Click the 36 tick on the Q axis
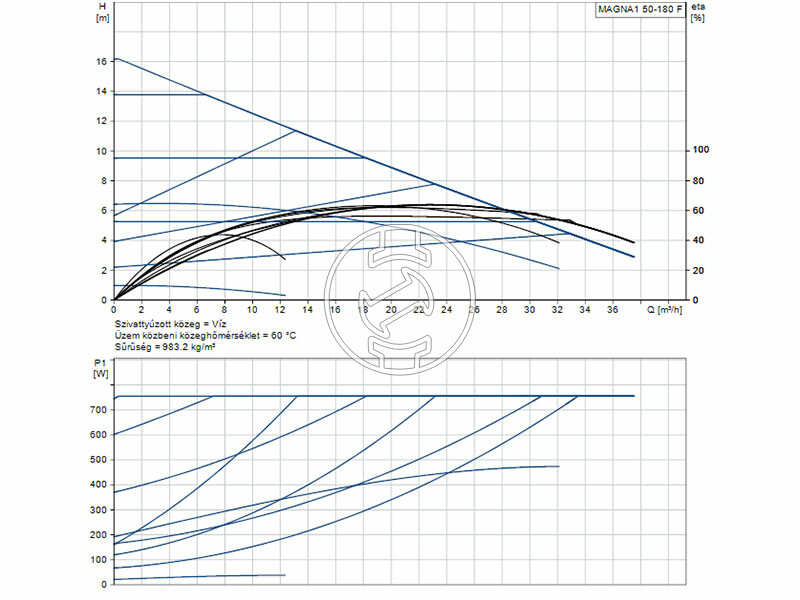Image resolution: width=800 pixels, height=600 pixels. click(x=613, y=311)
